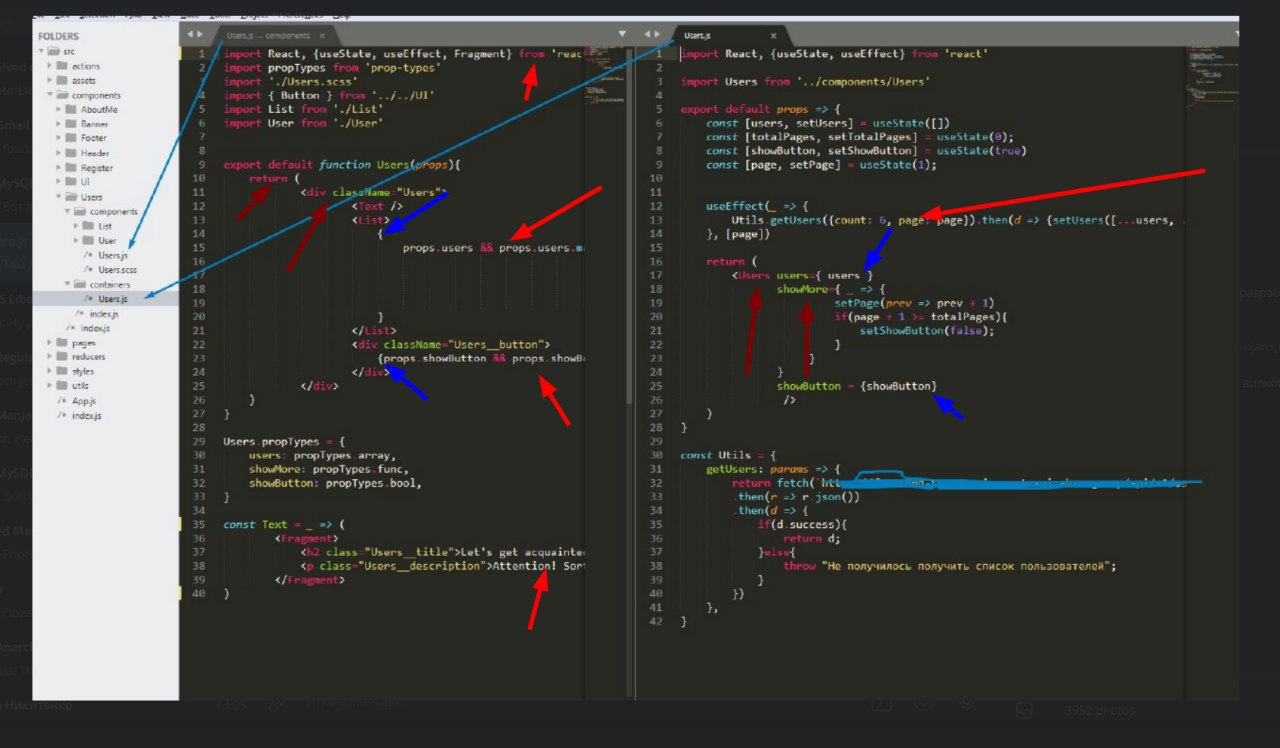The image size is (1280, 748).
Task: Open the root index.js below App.js
Action: pyautogui.click(x=86, y=415)
